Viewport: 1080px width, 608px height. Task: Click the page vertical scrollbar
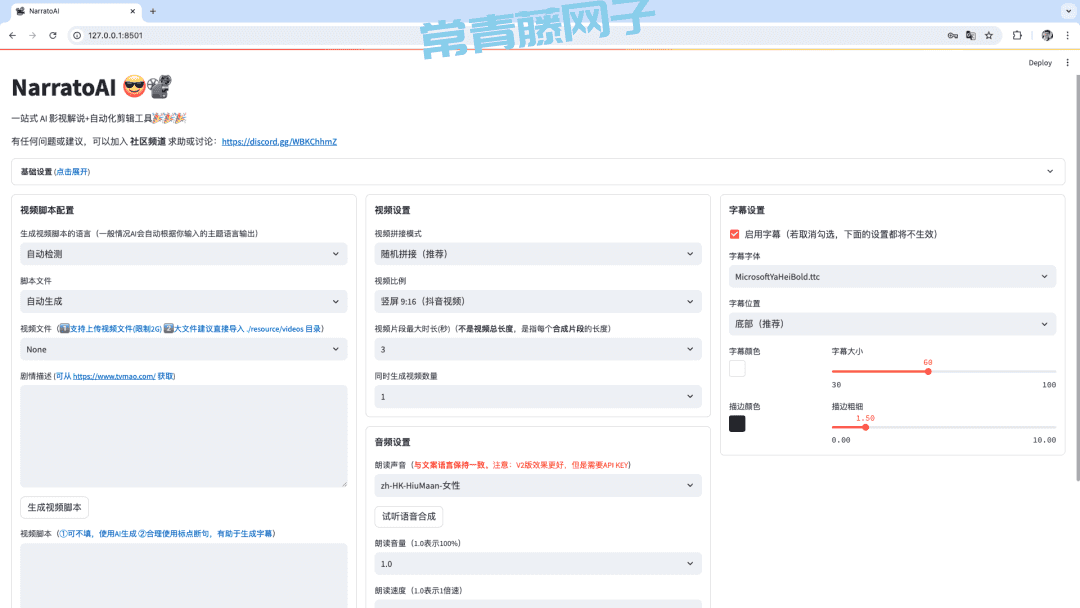pos(1077,275)
